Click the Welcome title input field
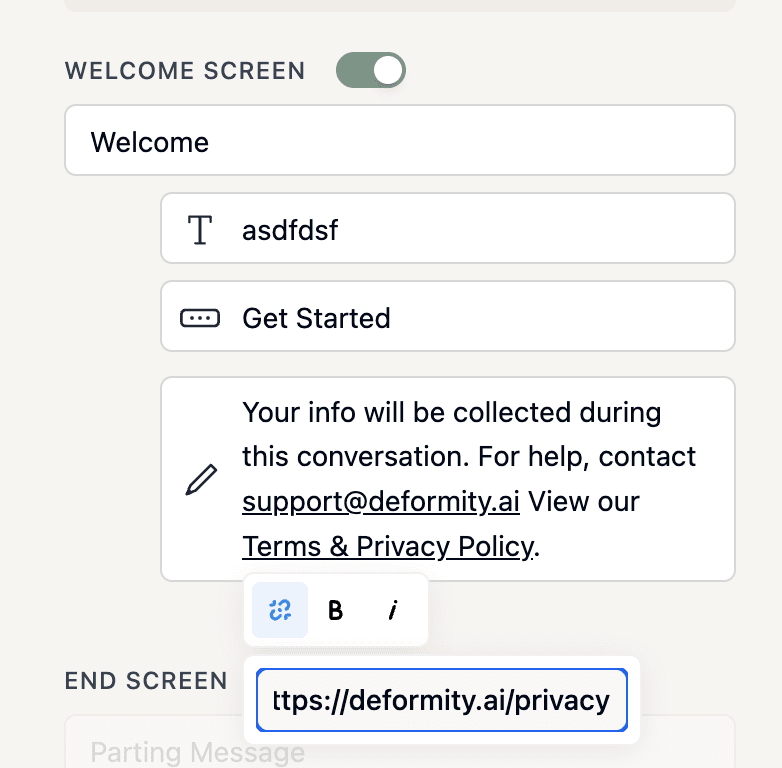Image resolution: width=782 pixels, height=768 pixels. (x=400, y=141)
